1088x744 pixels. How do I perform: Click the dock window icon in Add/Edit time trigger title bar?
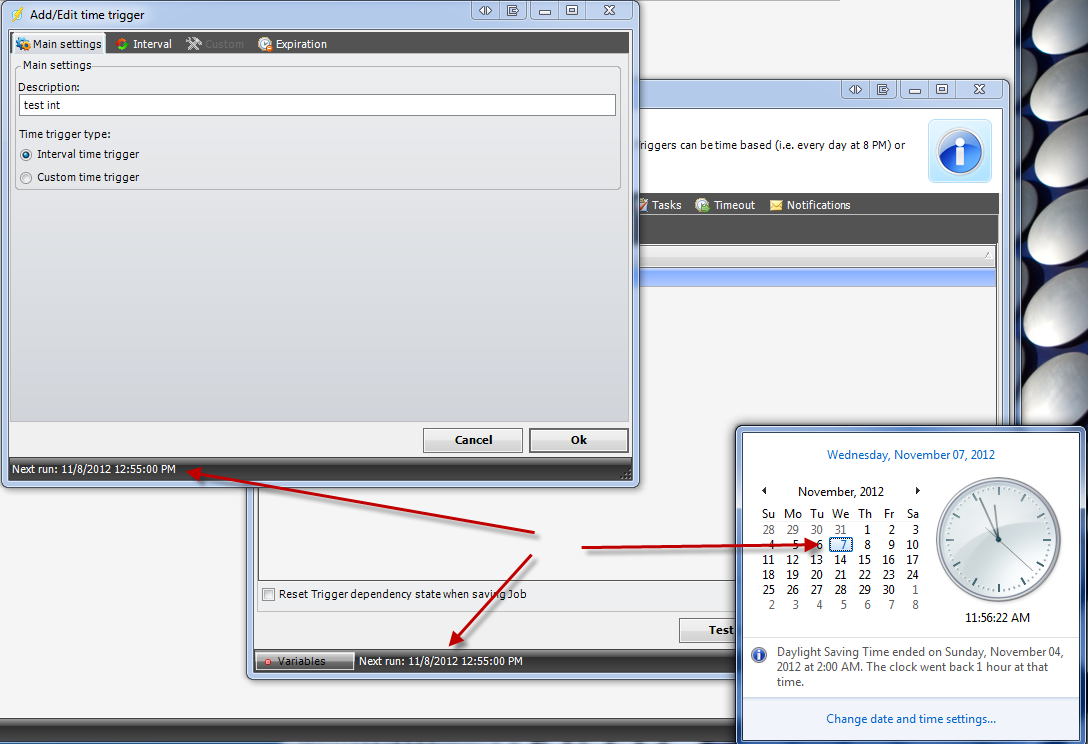click(512, 10)
